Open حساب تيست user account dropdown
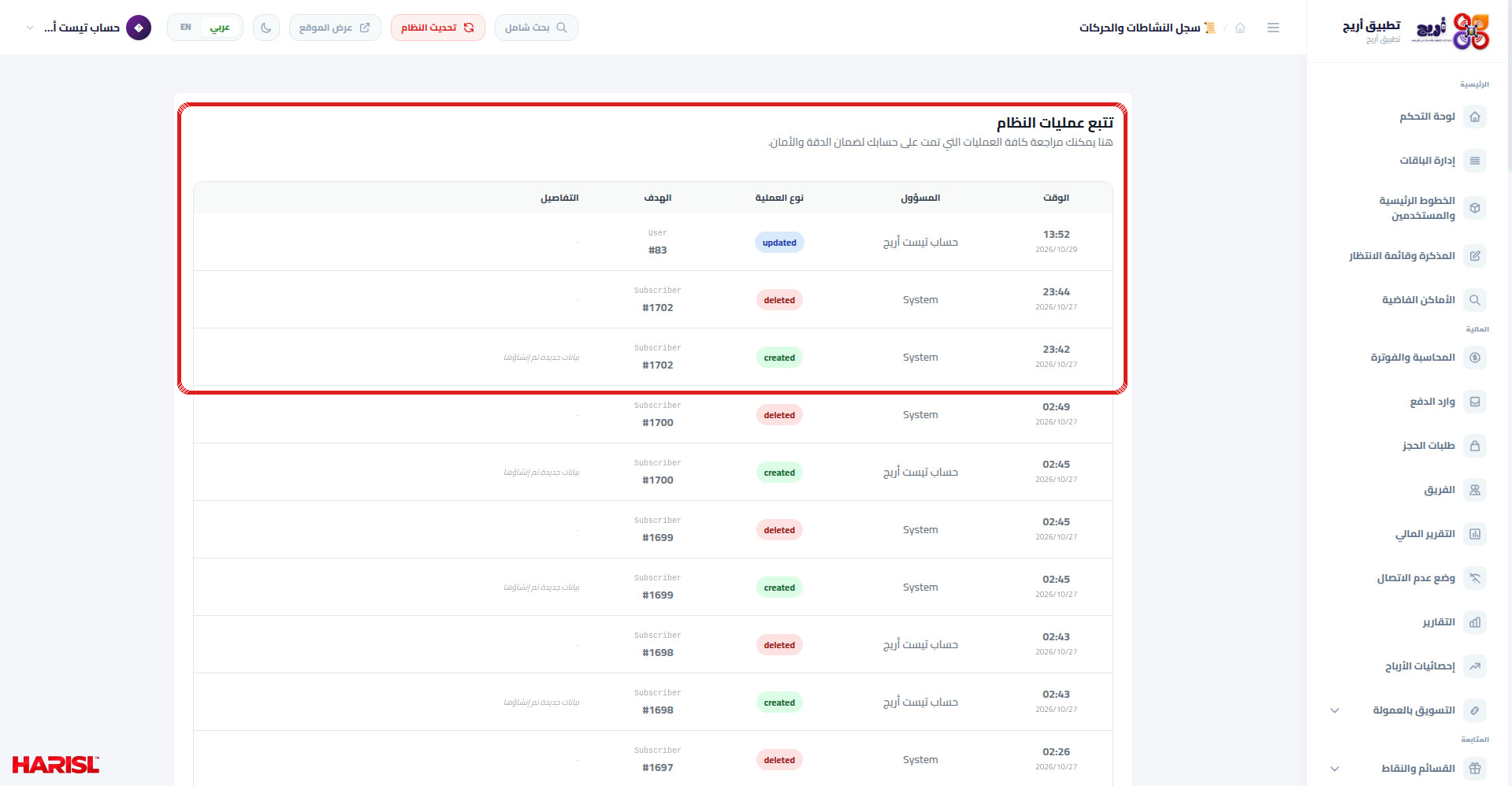 (88, 28)
